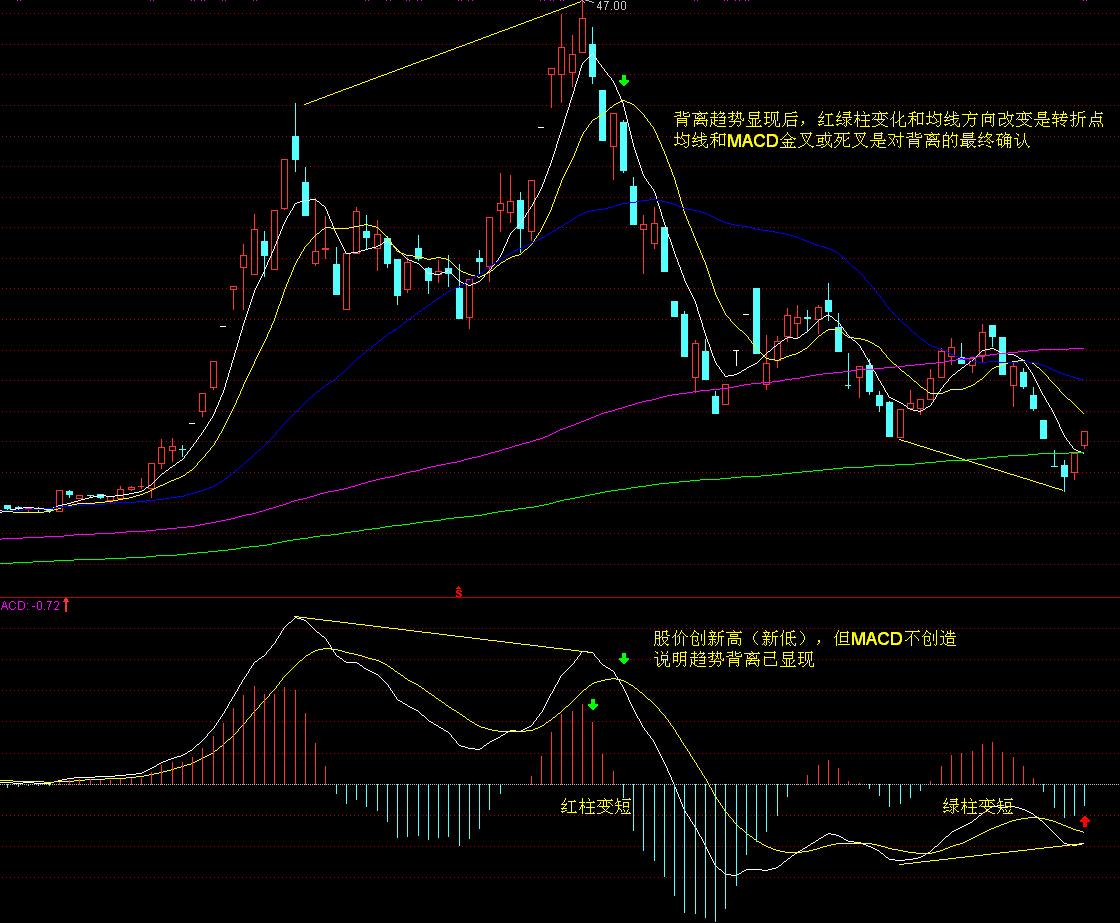The image size is (1120, 923).
Task: Click the red up arrow at the MACD lower right
Action: (1085, 822)
